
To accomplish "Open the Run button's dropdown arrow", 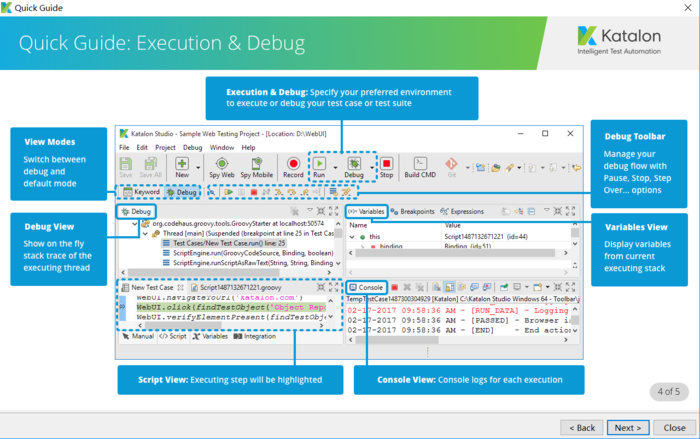I will pos(335,168).
